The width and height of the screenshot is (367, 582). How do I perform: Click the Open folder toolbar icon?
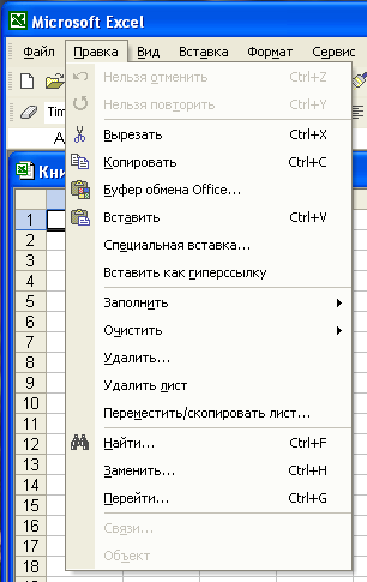click(x=55, y=81)
